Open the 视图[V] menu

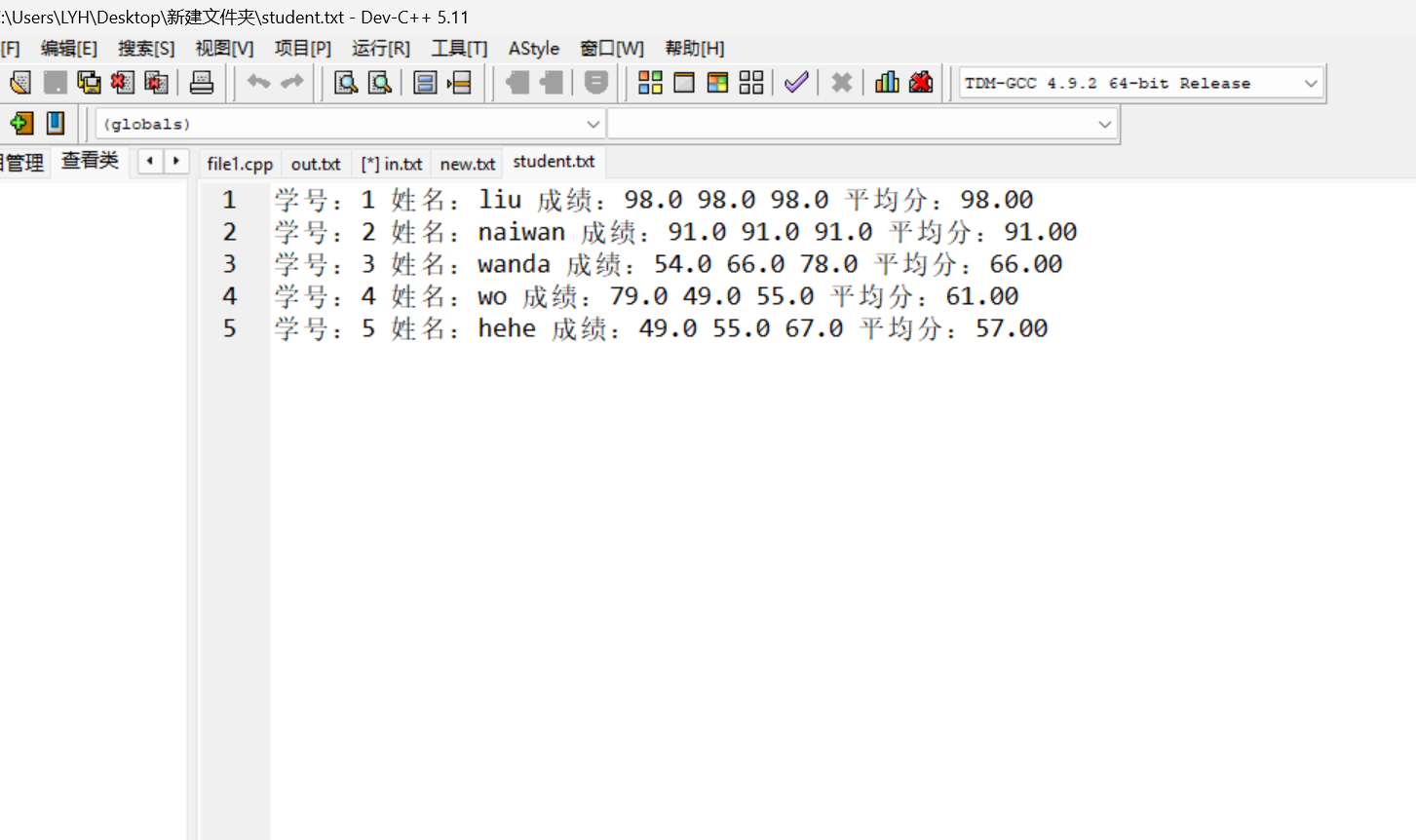point(224,49)
